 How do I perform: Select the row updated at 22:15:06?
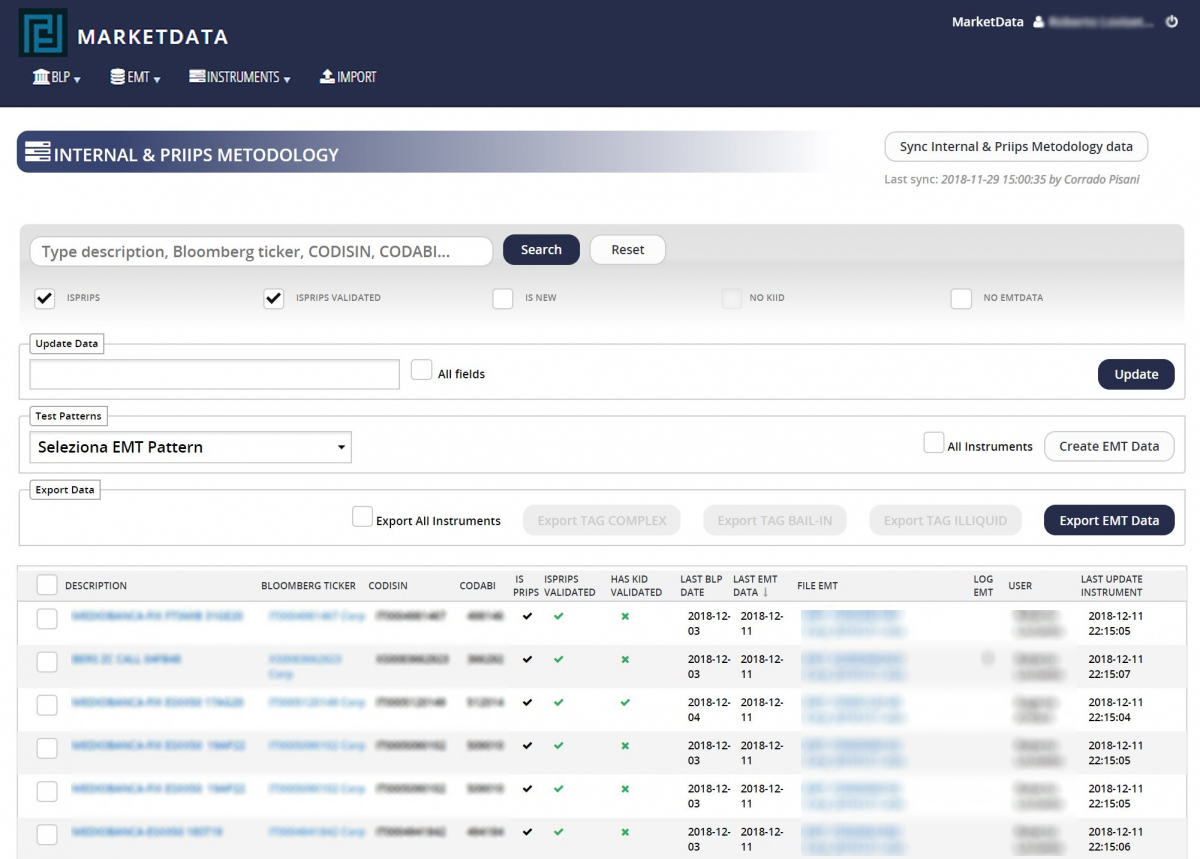(x=47, y=834)
